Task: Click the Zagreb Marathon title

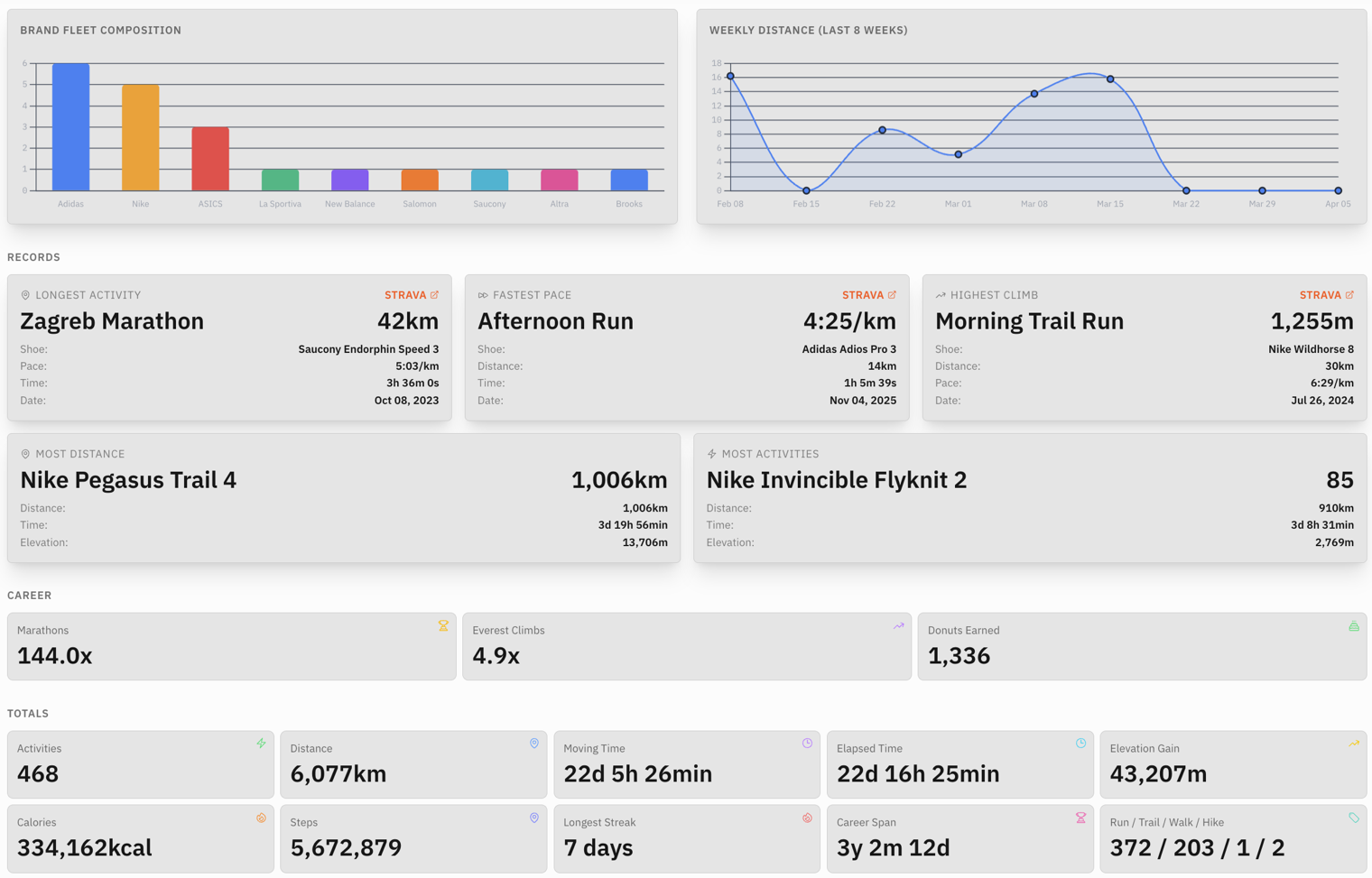Action: point(112,321)
